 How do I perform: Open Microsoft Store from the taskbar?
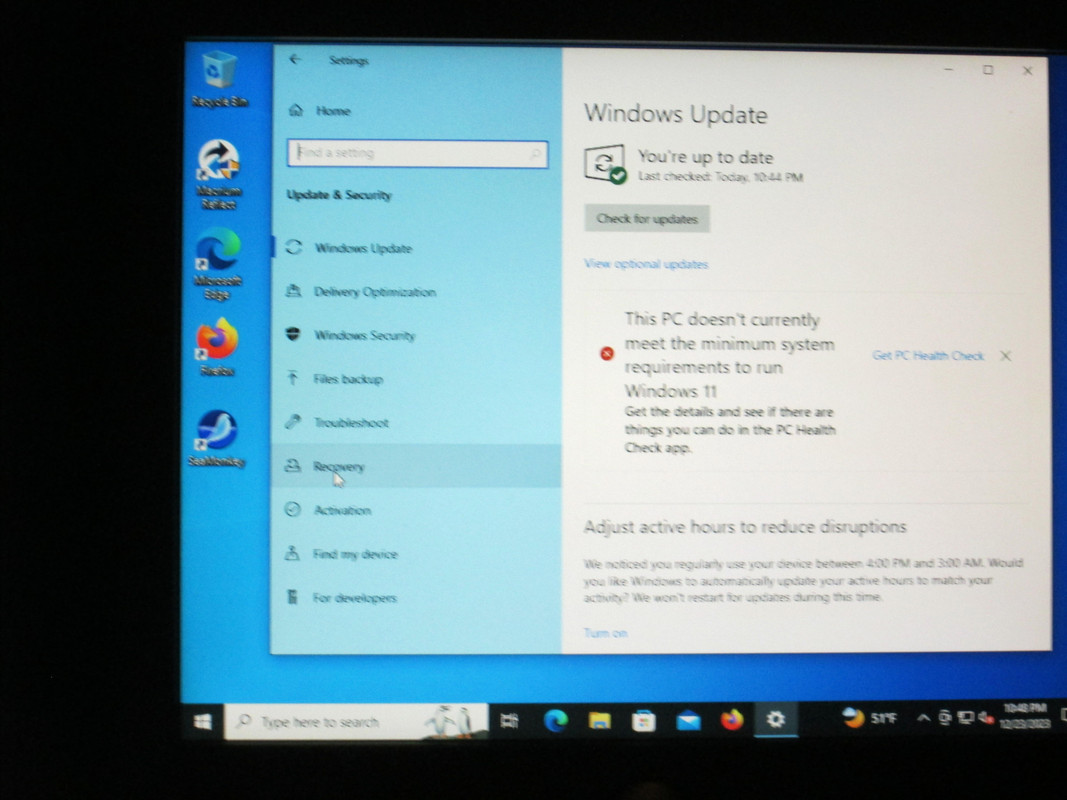(644, 720)
